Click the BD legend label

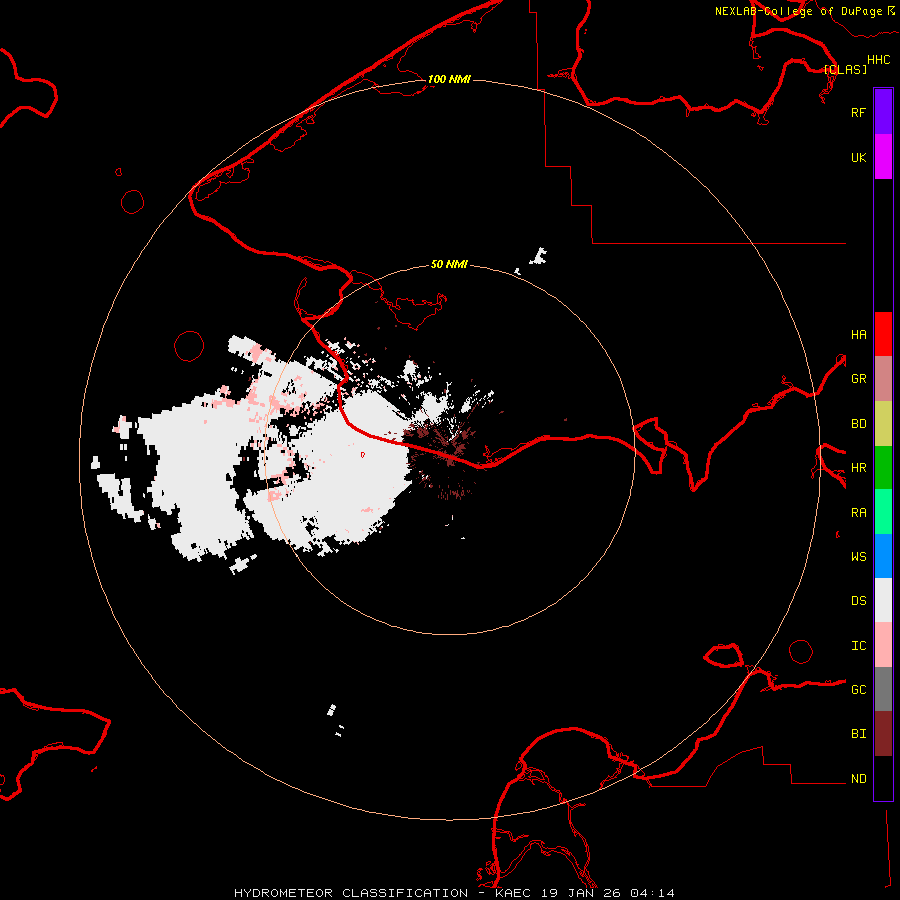858,423
